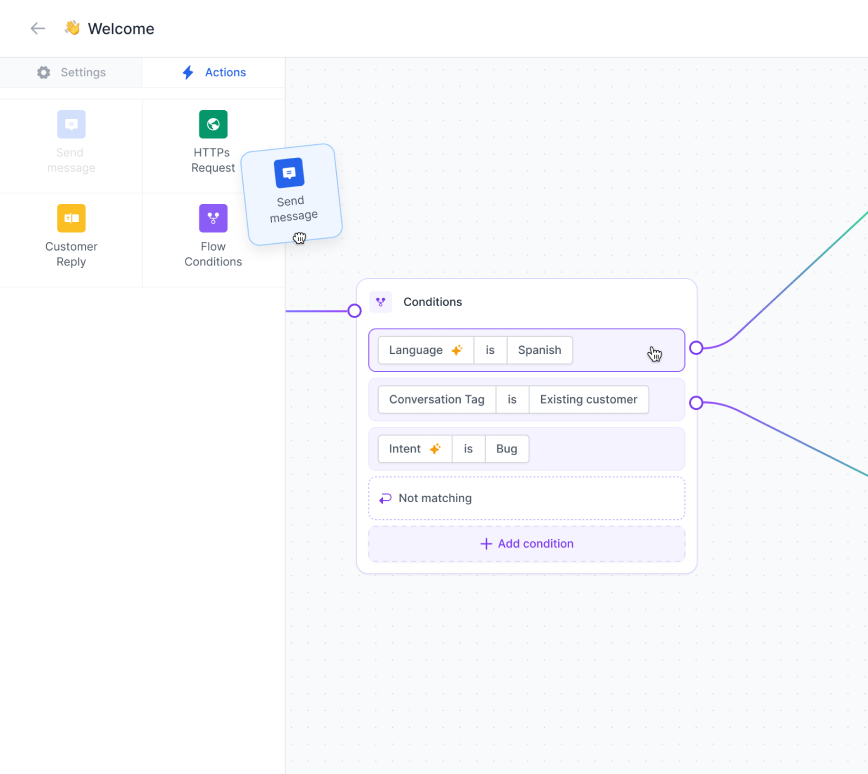Click the Flow Conditions label

(213, 254)
